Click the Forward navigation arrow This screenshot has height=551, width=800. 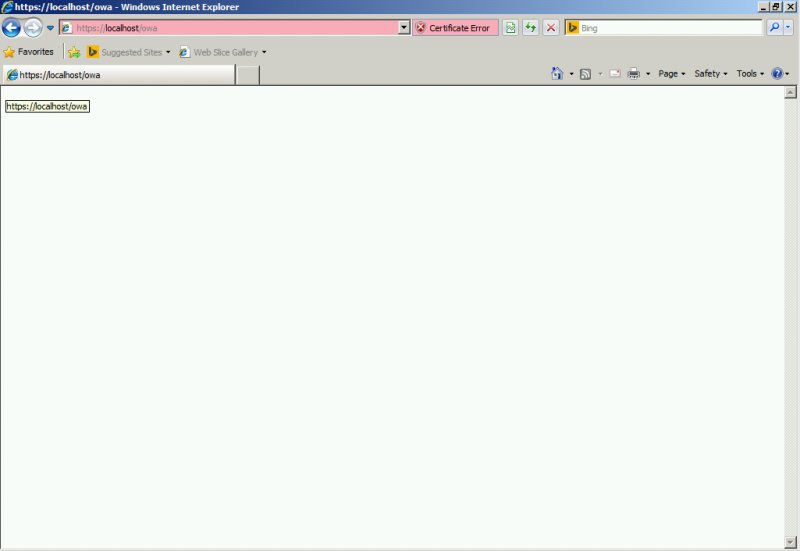click(x=33, y=28)
